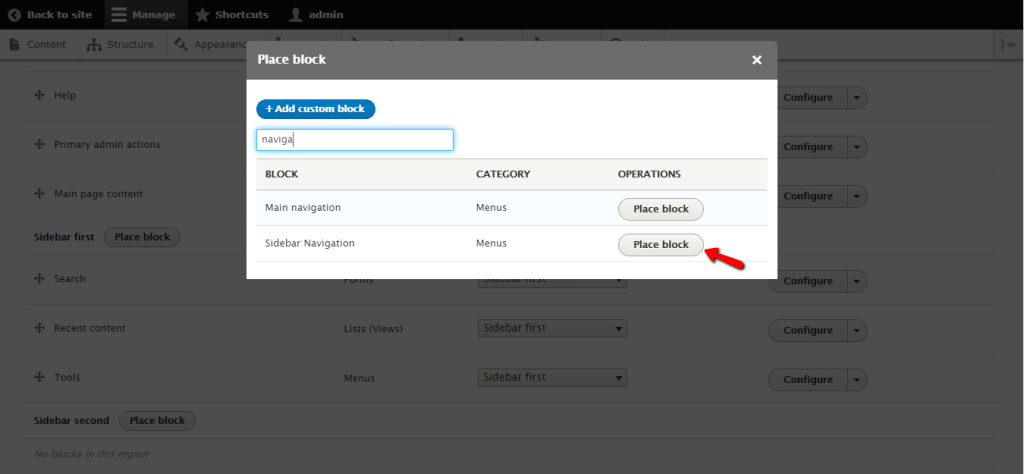Click the Recent content block label

(90, 328)
